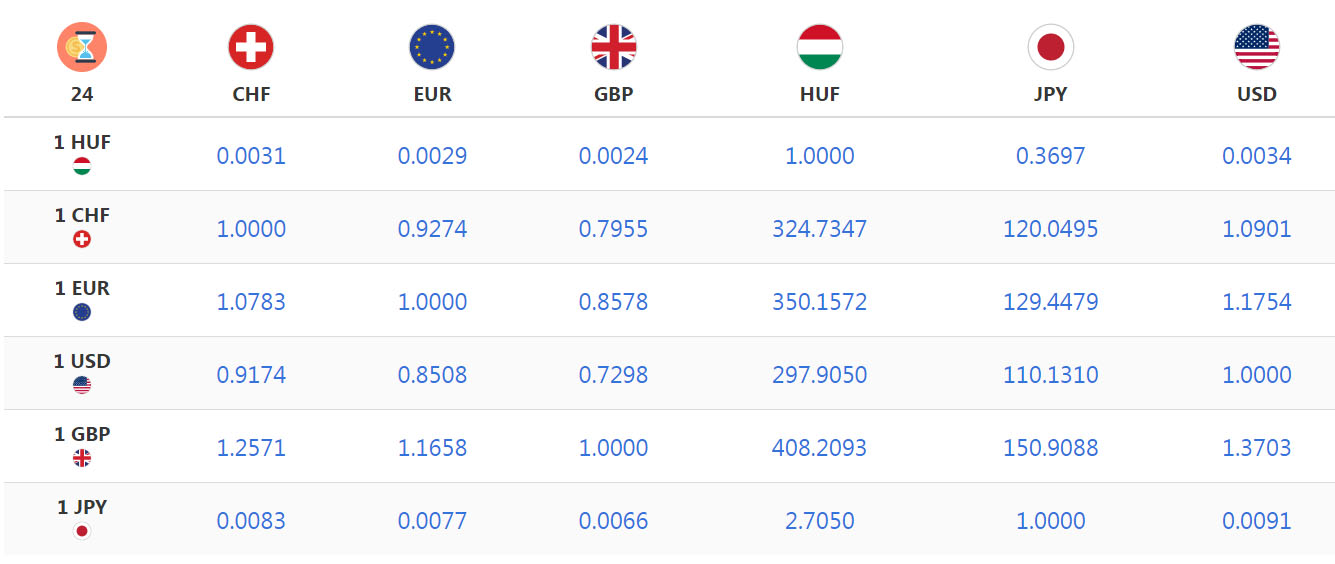Select the Hungarian flag icon above HUF
This screenshot has width=1335, height=564.
pyautogui.click(x=820, y=47)
